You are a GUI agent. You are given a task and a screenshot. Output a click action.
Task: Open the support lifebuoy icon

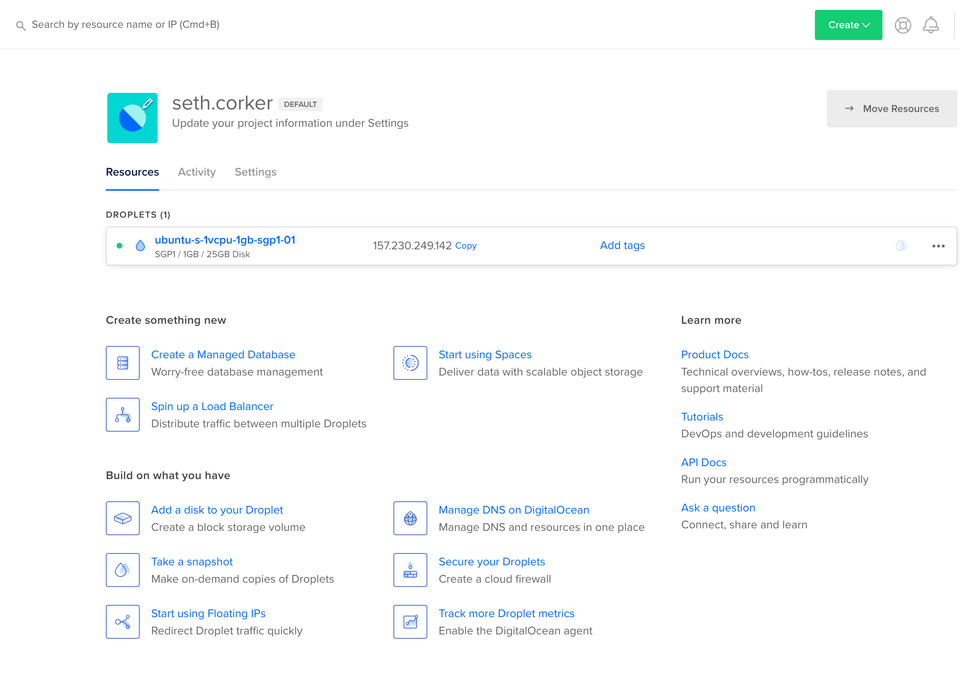click(902, 25)
